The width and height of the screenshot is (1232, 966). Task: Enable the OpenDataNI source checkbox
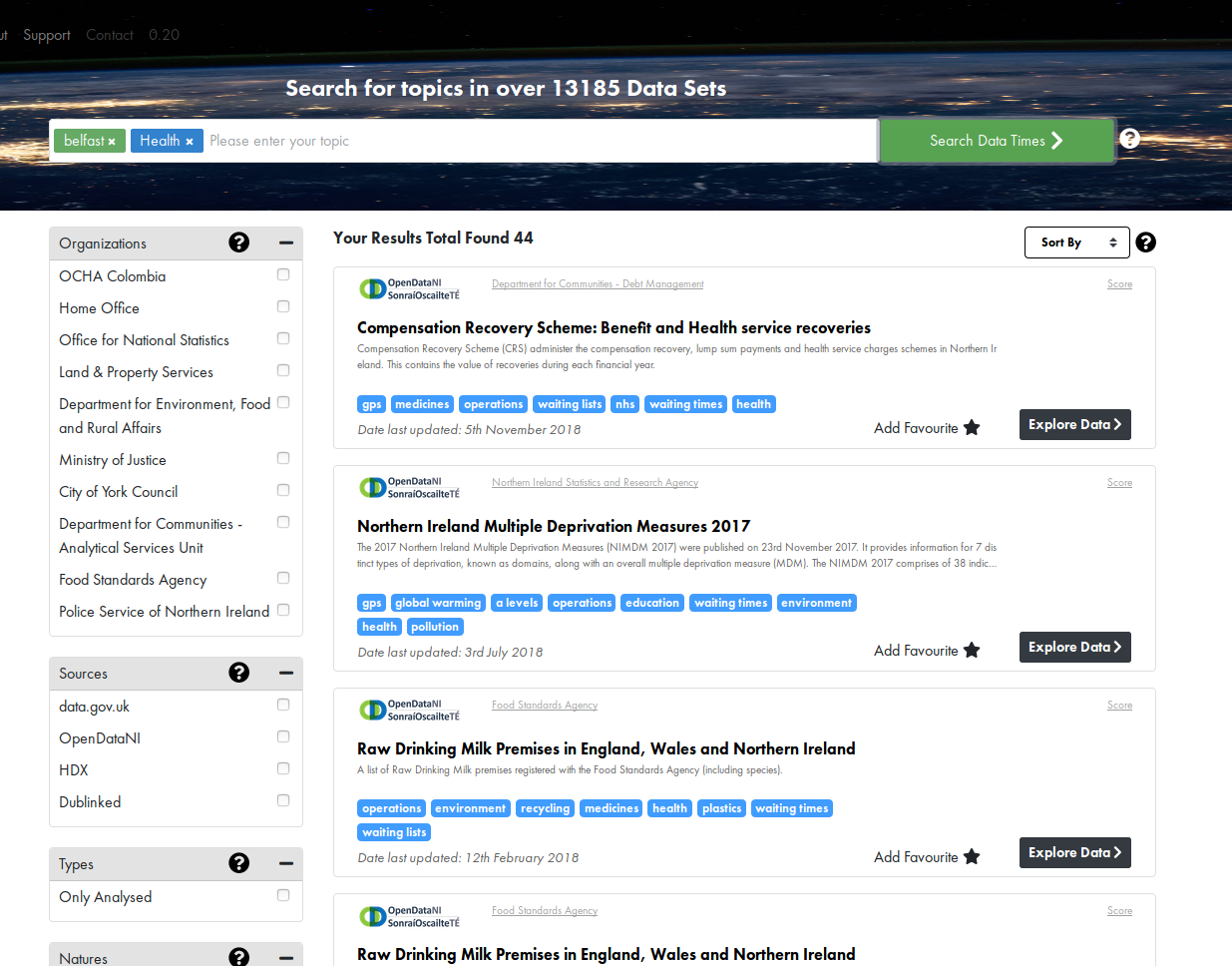click(x=283, y=736)
